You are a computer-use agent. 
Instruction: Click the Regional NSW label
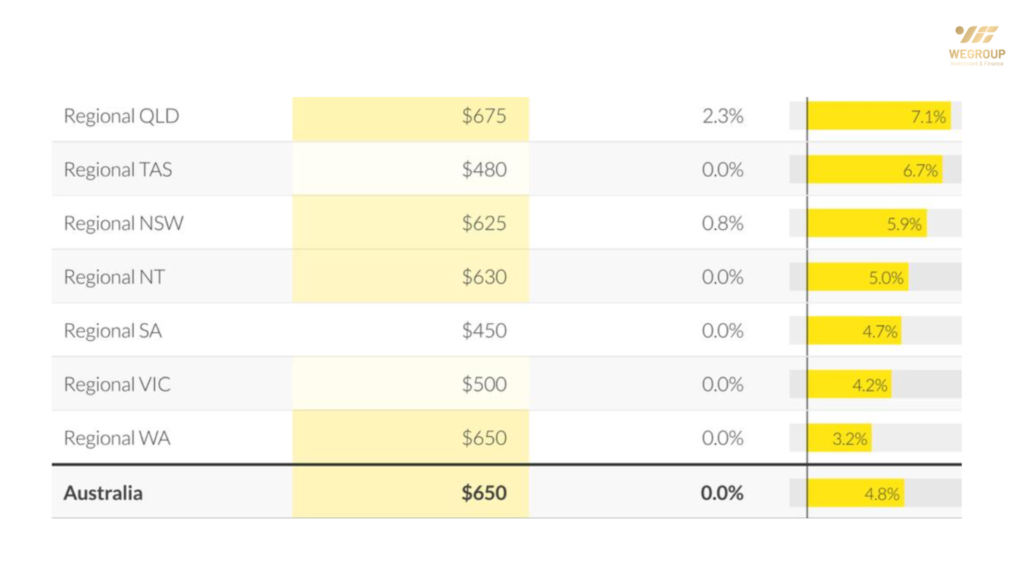pyautogui.click(x=123, y=224)
